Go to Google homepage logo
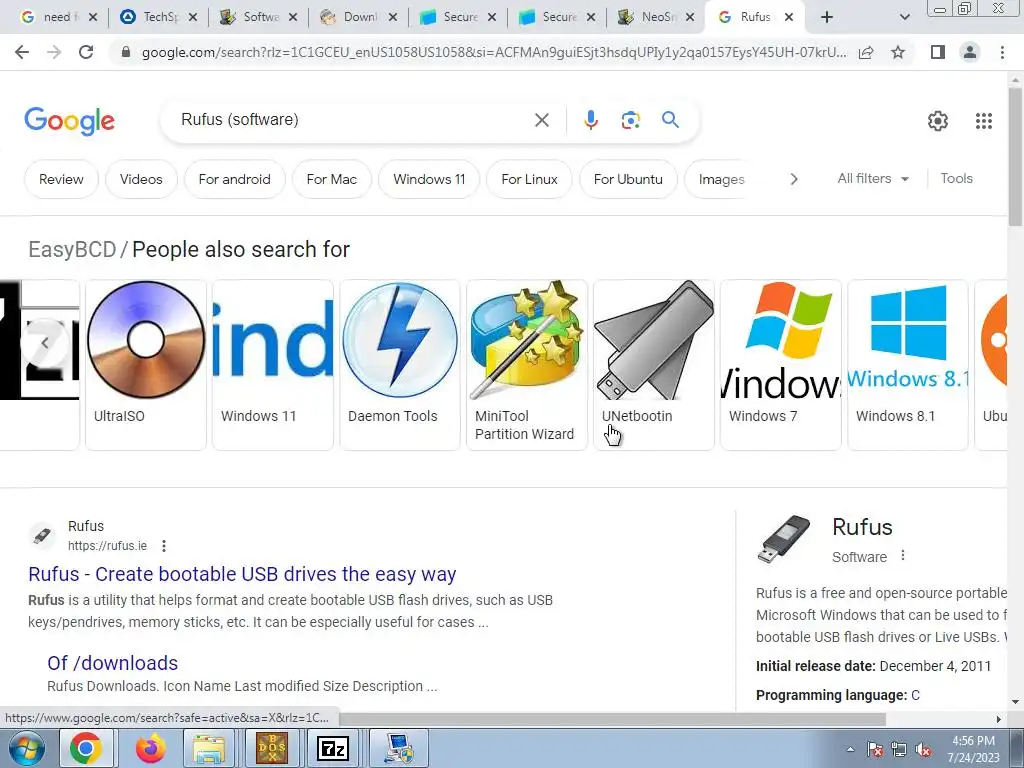 click(69, 121)
